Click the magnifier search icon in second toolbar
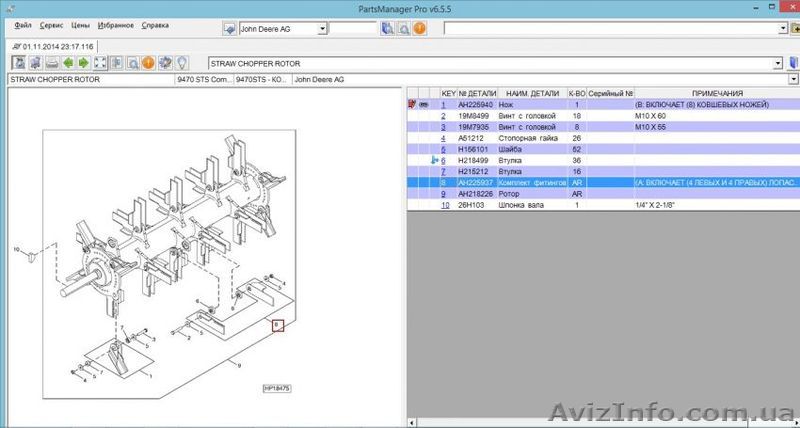The width and height of the screenshot is (800, 428). point(132,63)
